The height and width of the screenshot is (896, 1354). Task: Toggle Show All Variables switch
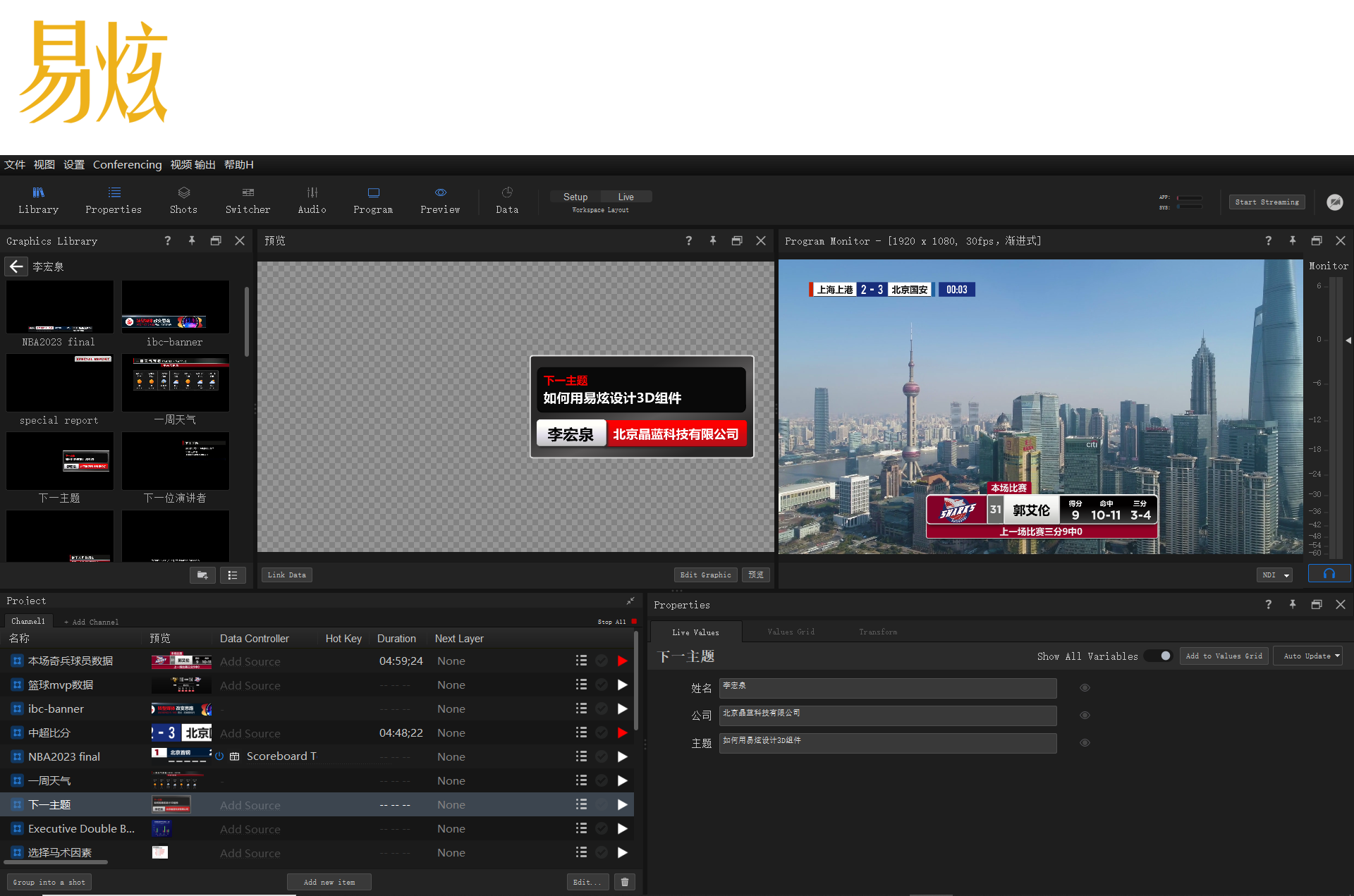click(x=1158, y=656)
